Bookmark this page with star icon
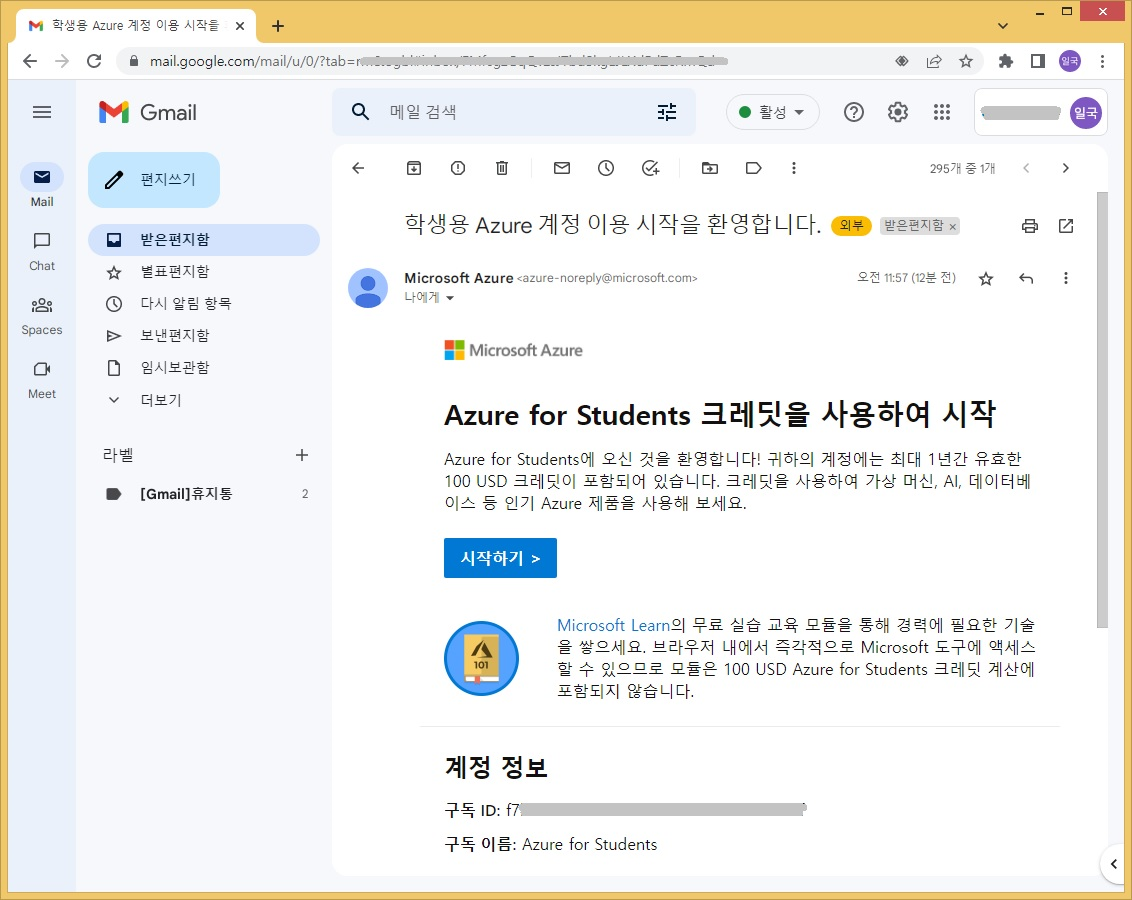 tap(966, 61)
